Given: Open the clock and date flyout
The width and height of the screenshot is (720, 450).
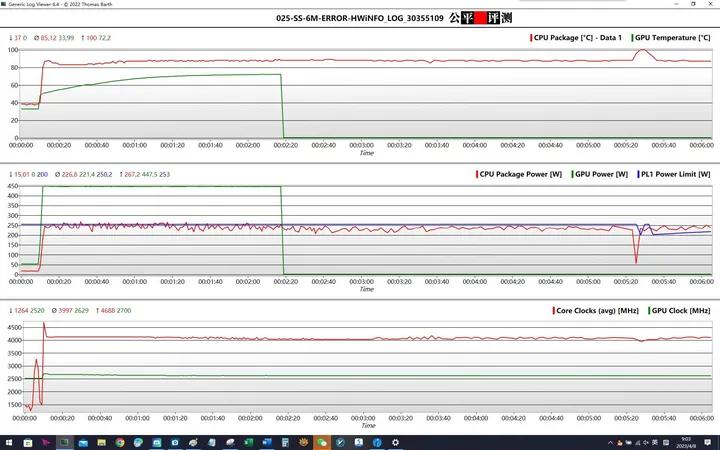Looking at the screenshot, I should (686, 442).
